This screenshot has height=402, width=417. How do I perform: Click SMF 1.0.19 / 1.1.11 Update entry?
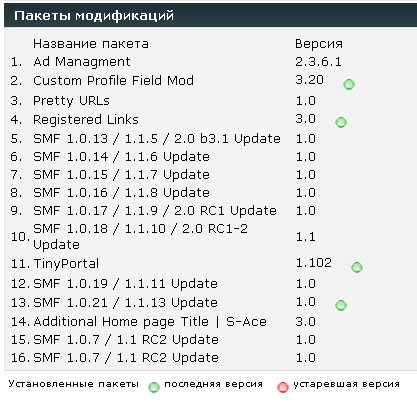[x=125, y=284]
